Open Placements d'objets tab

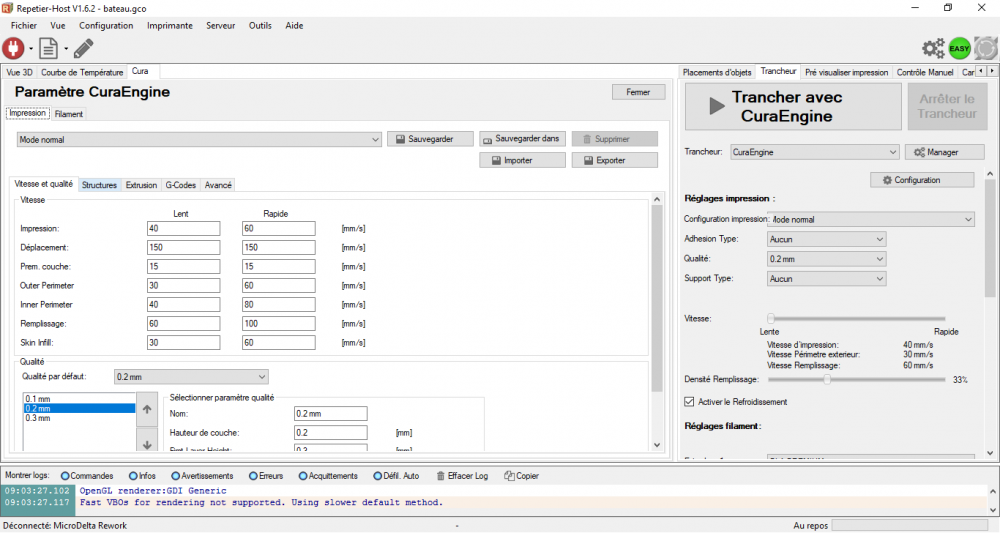point(717,72)
